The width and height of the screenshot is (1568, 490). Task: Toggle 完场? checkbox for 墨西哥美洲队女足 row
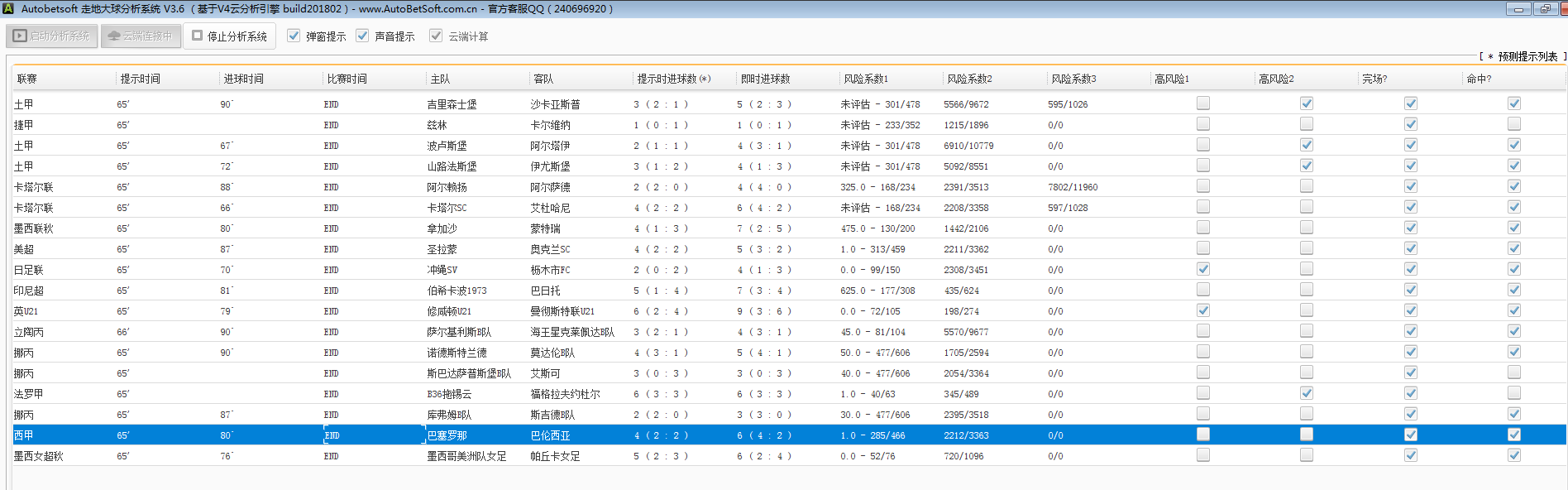point(1410,455)
